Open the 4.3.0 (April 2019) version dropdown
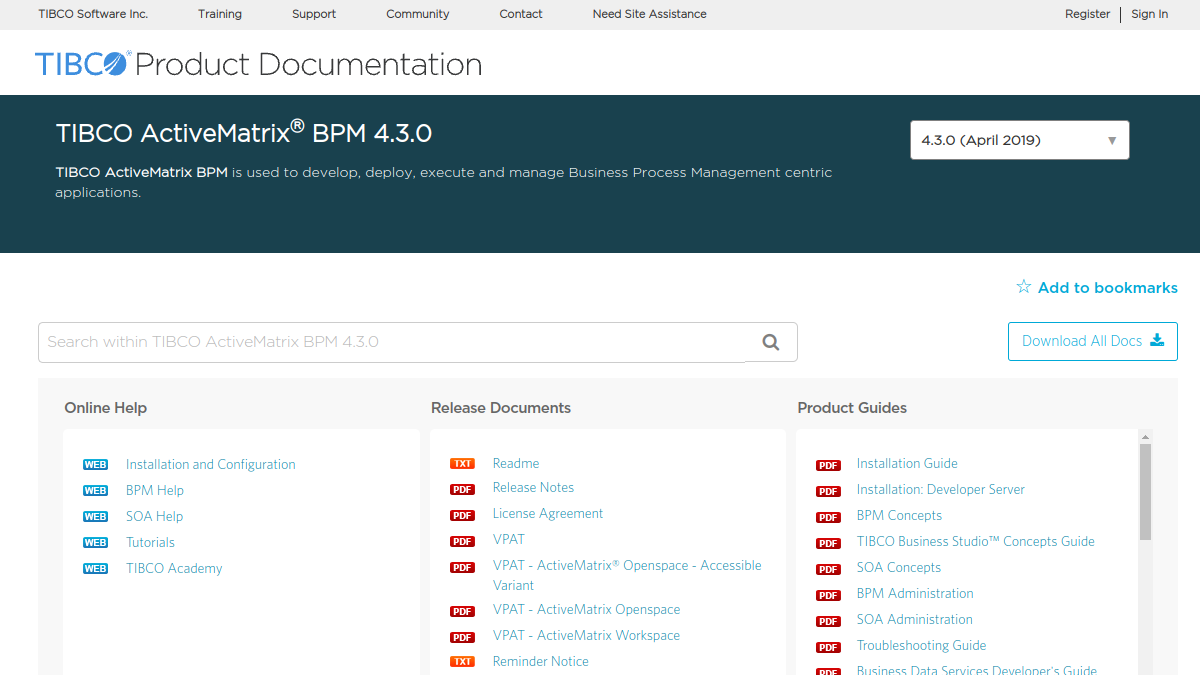The image size is (1200, 675). (1019, 140)
